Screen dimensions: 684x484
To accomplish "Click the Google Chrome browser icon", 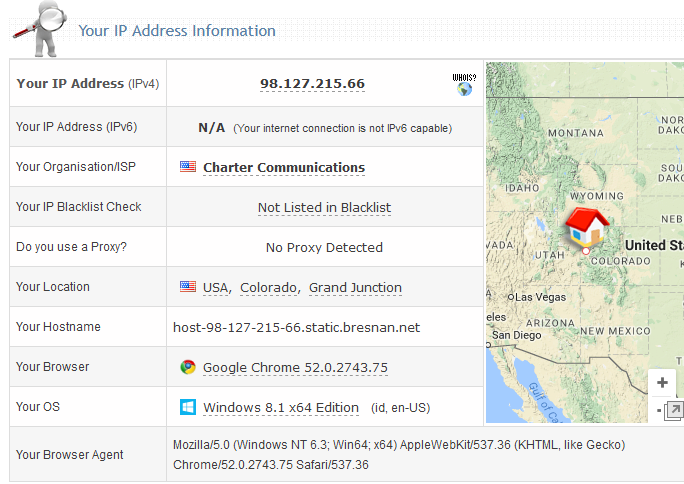I will pos(188,367).
